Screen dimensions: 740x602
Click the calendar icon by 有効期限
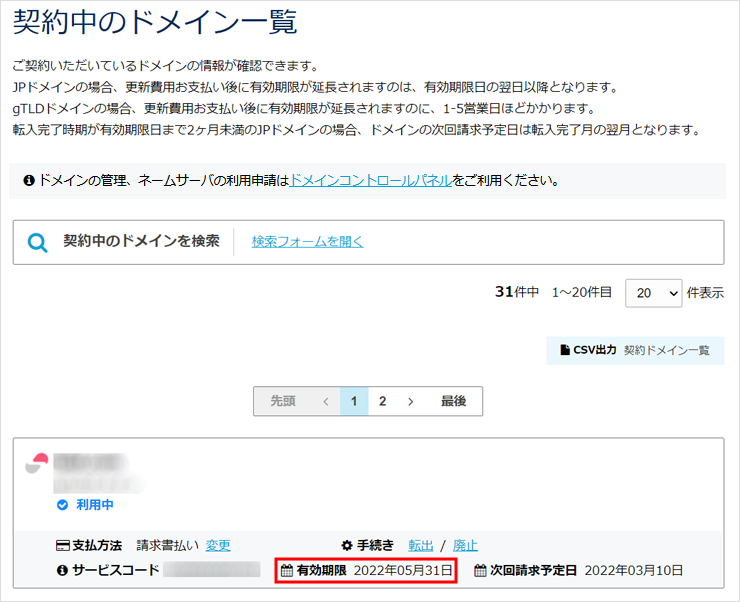(287, 570)
